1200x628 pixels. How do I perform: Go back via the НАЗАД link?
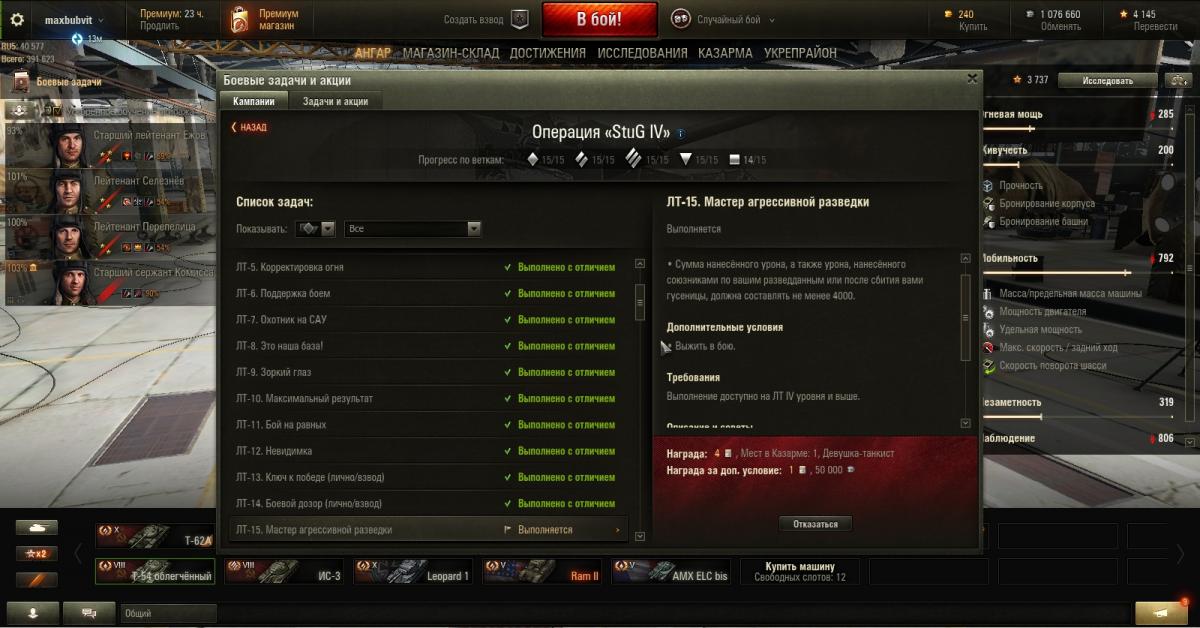249,128
